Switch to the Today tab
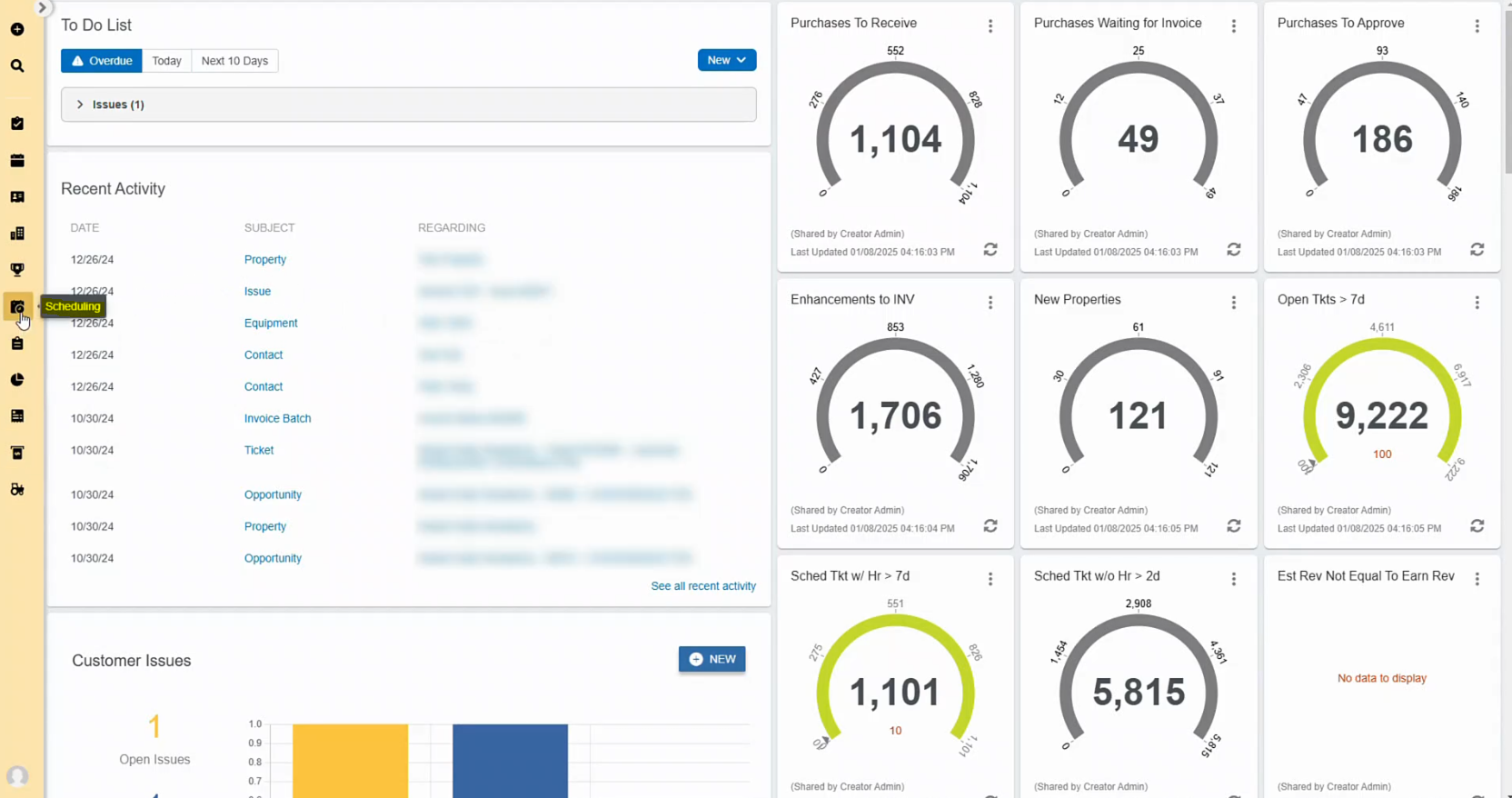Image resolution: width=1512 pixels, height=798 pixels. 166,61
